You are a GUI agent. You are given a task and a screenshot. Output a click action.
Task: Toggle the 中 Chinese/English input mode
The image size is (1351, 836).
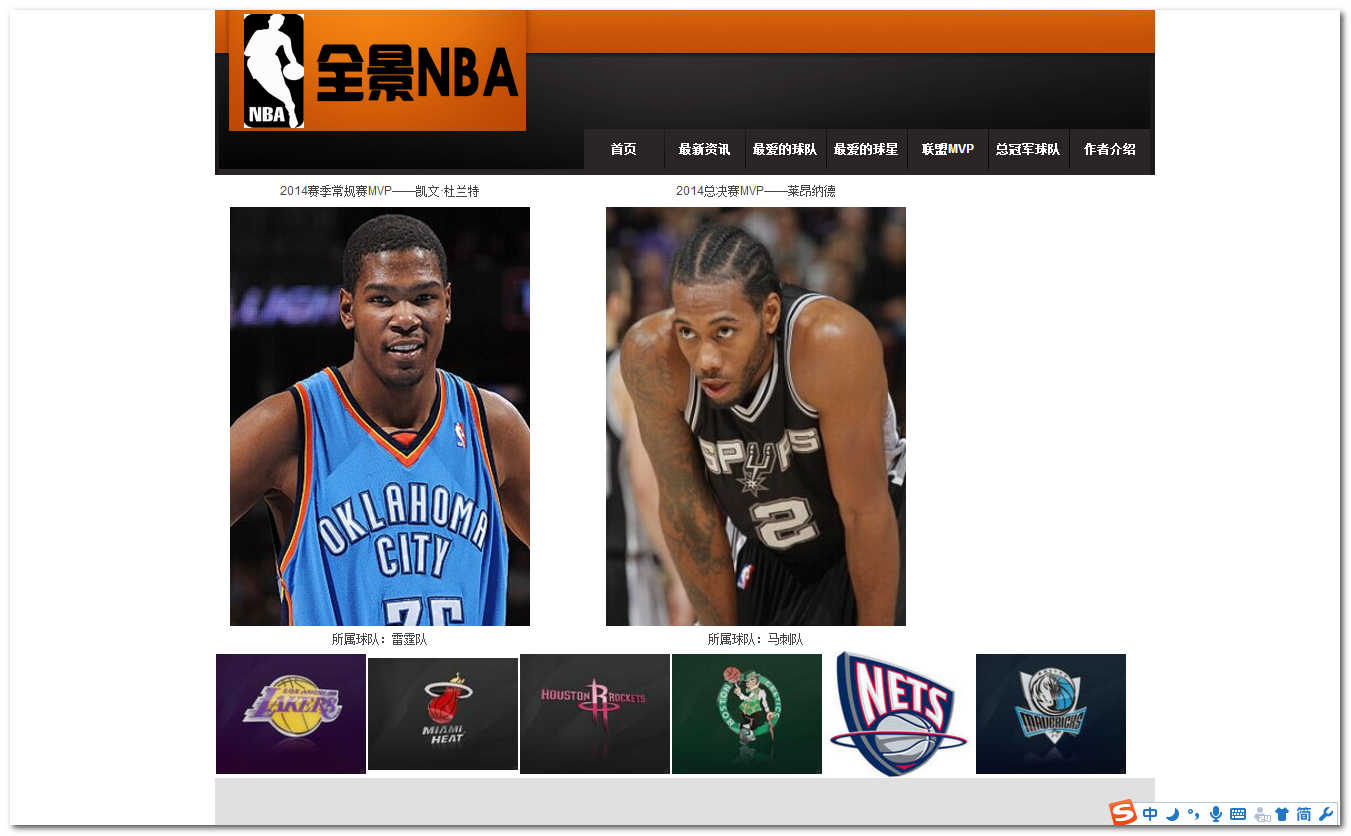pyautogui.click(x=1150, y=814)
